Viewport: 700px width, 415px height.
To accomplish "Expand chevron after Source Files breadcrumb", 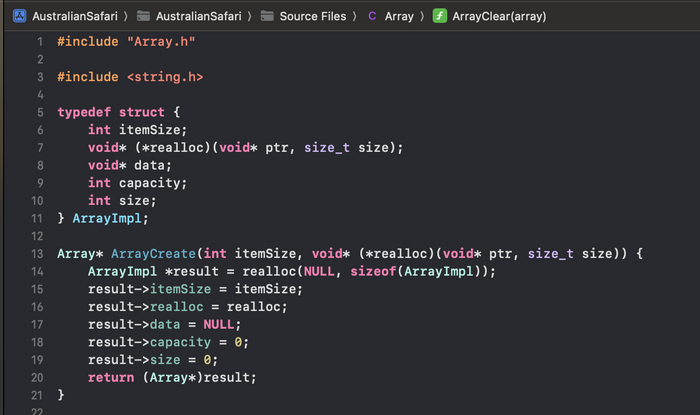I will (x=354, y=16).
